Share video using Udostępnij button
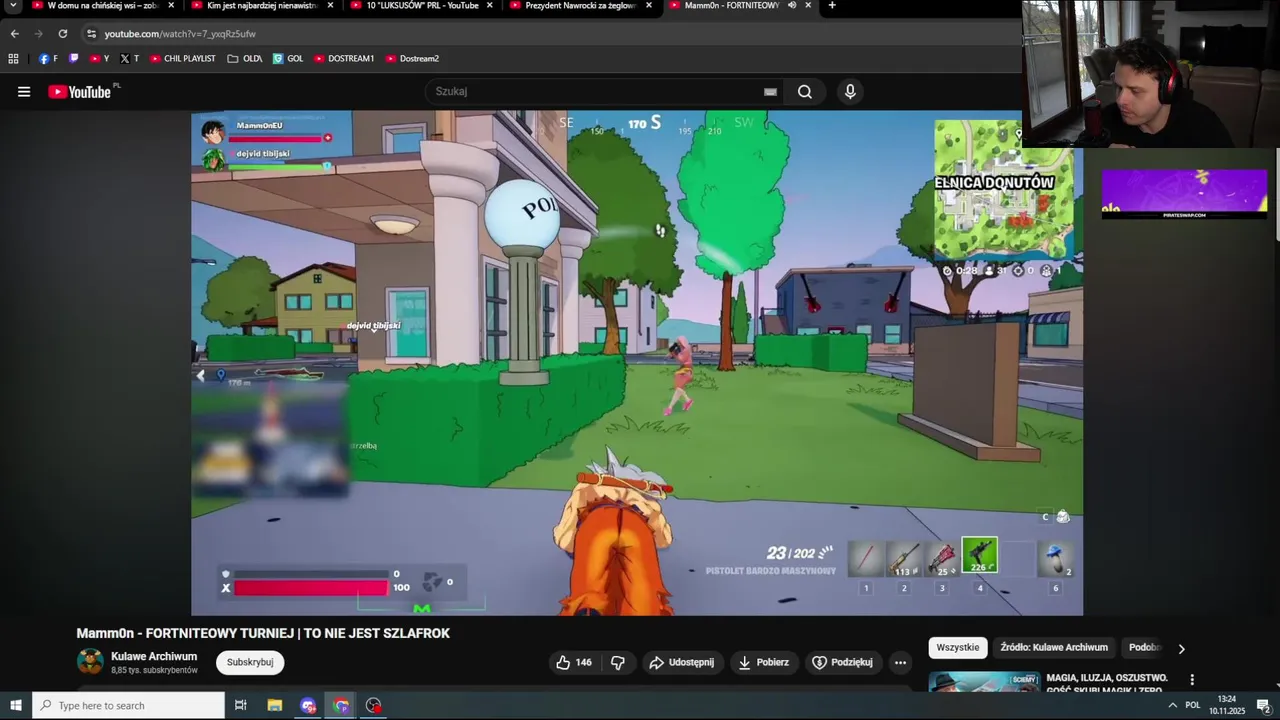Image resolution: width=1280 pixels, height=720 pixels. click(681, 662)
